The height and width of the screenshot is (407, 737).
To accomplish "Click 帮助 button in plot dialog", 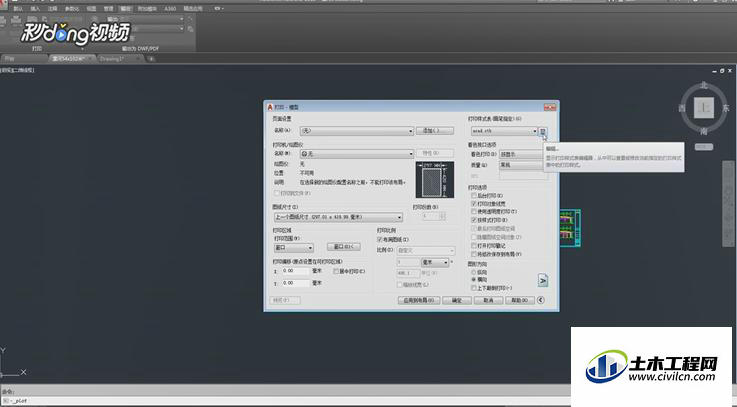I will coord(520,300).
